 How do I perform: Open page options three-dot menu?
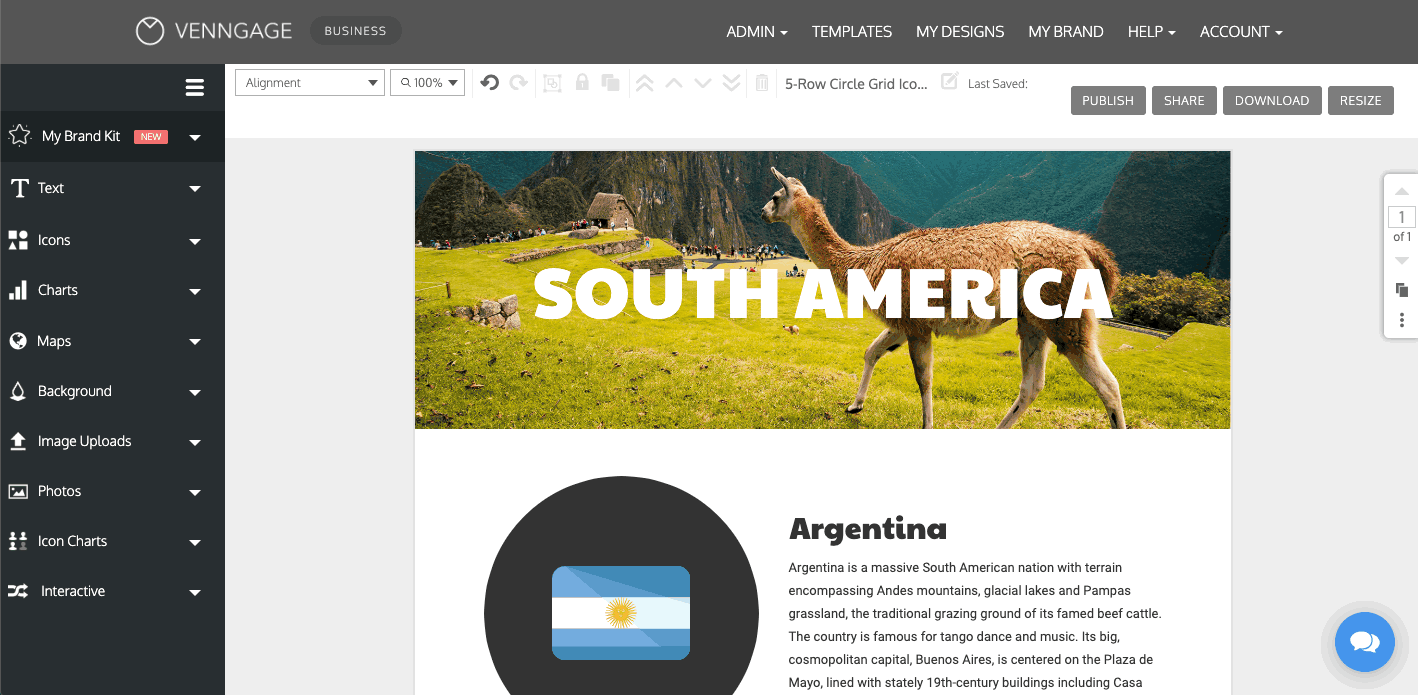pos(1402,320)
